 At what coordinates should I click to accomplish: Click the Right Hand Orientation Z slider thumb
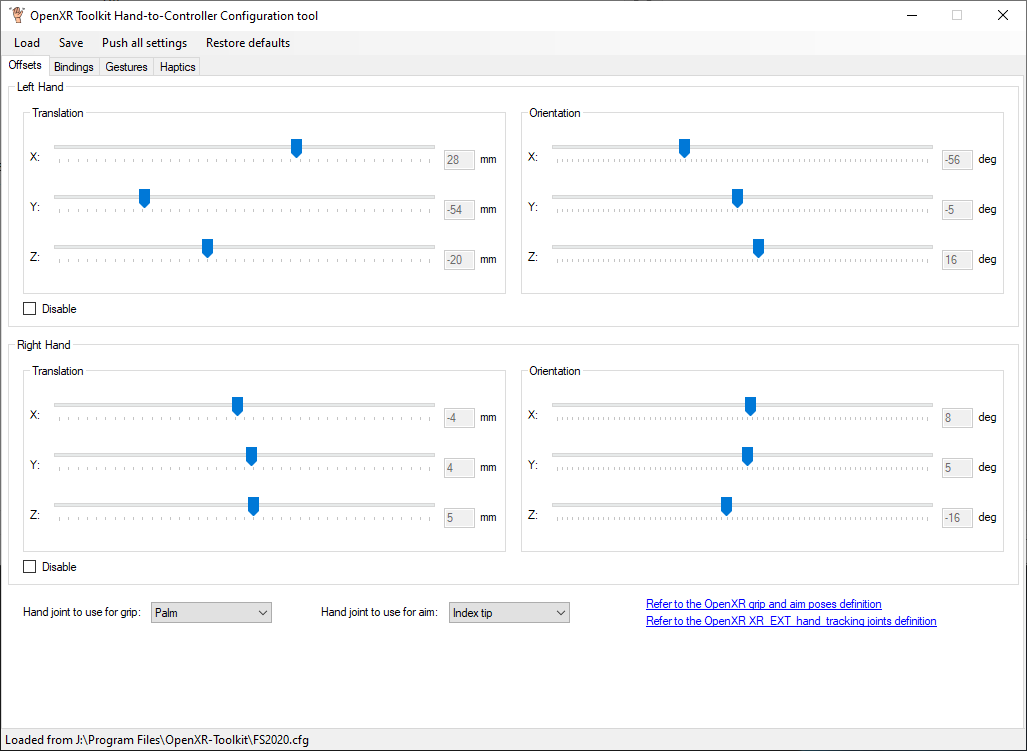(726, 506)
